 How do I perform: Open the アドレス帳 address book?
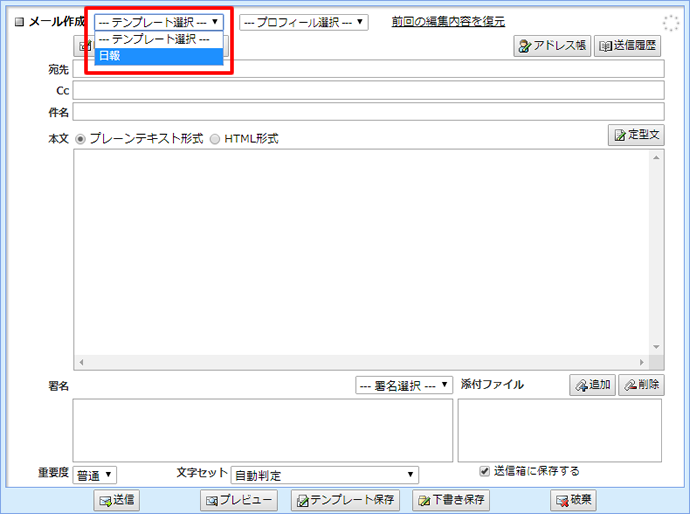(552, 46)
